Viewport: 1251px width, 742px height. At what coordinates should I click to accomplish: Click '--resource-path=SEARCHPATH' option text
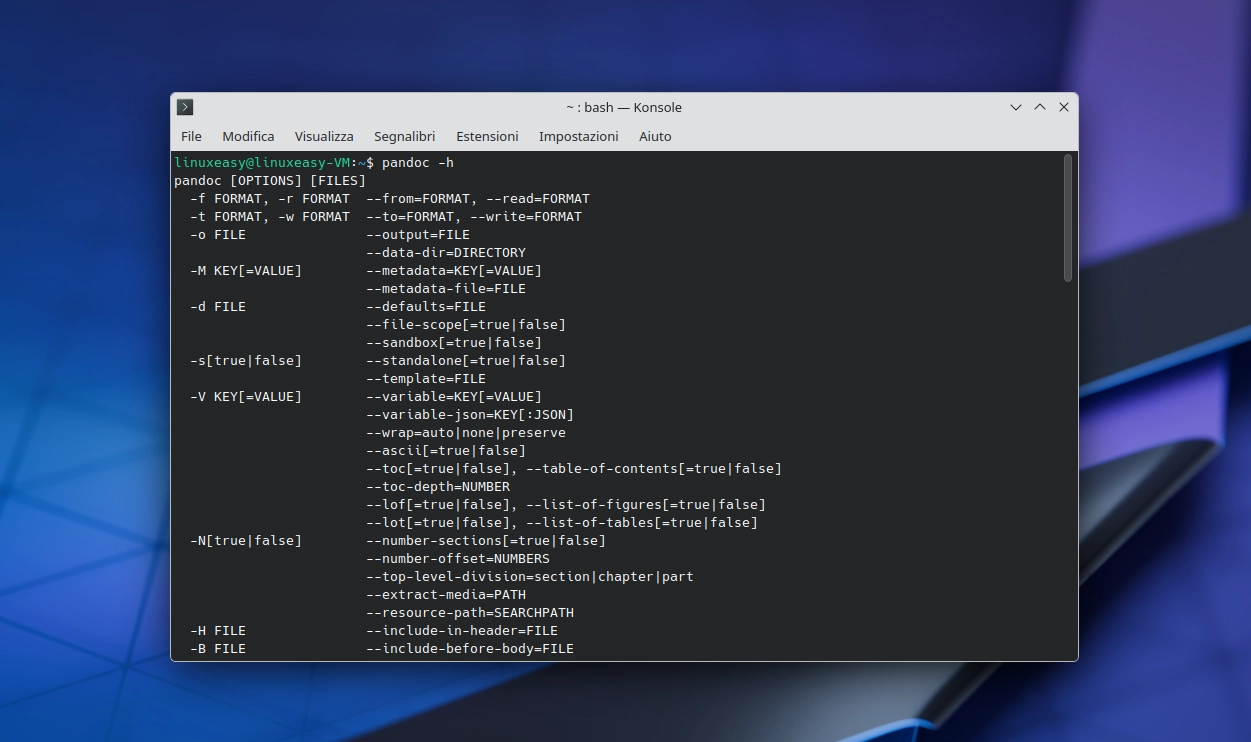tap(470, 612)
